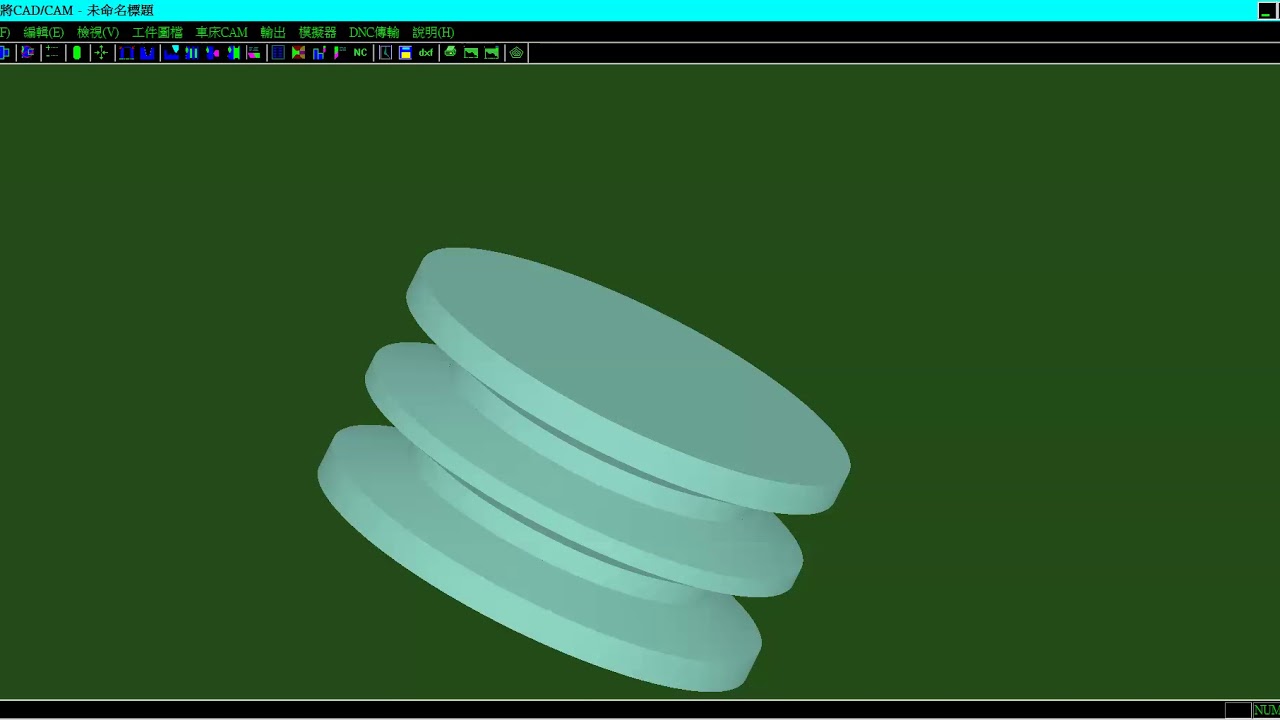This screenshot has width=1280, height=720.
Task: Click the blue and yellow save disk icon
Action: (405, 53)
